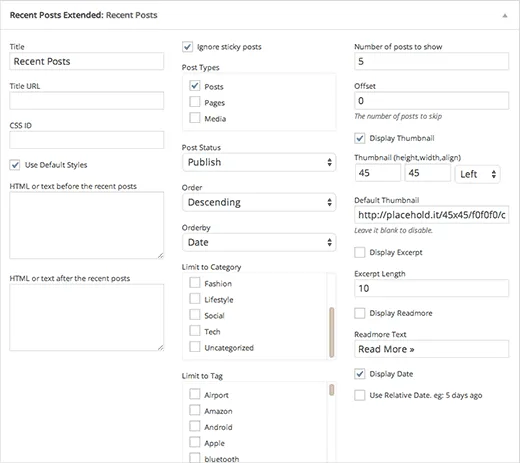Click 'Leave it blank to disable.' hint
The width and height of the screenshot is (520, 463).
pyautogui.click(x=393, y=230)
